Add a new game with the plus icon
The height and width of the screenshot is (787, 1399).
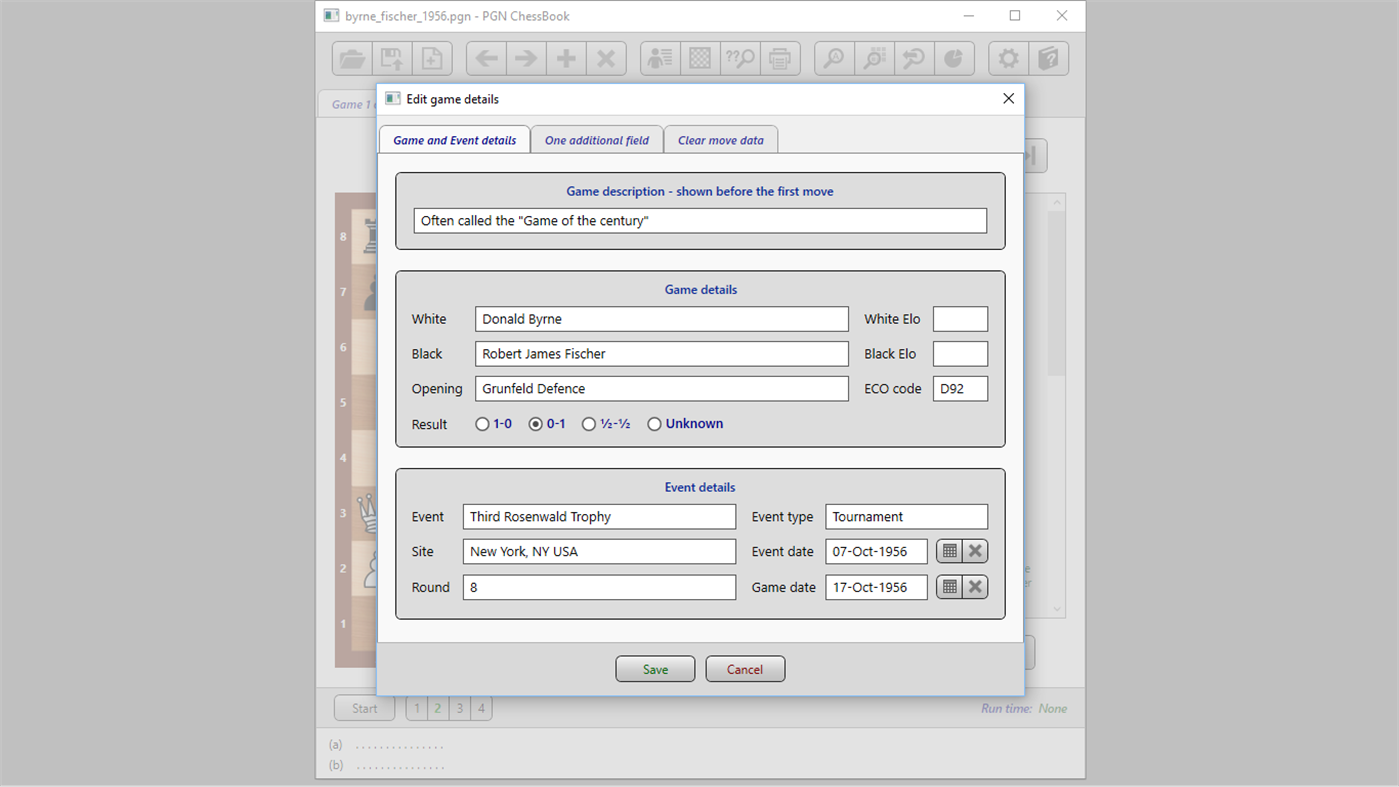click(x=565, y=58)
